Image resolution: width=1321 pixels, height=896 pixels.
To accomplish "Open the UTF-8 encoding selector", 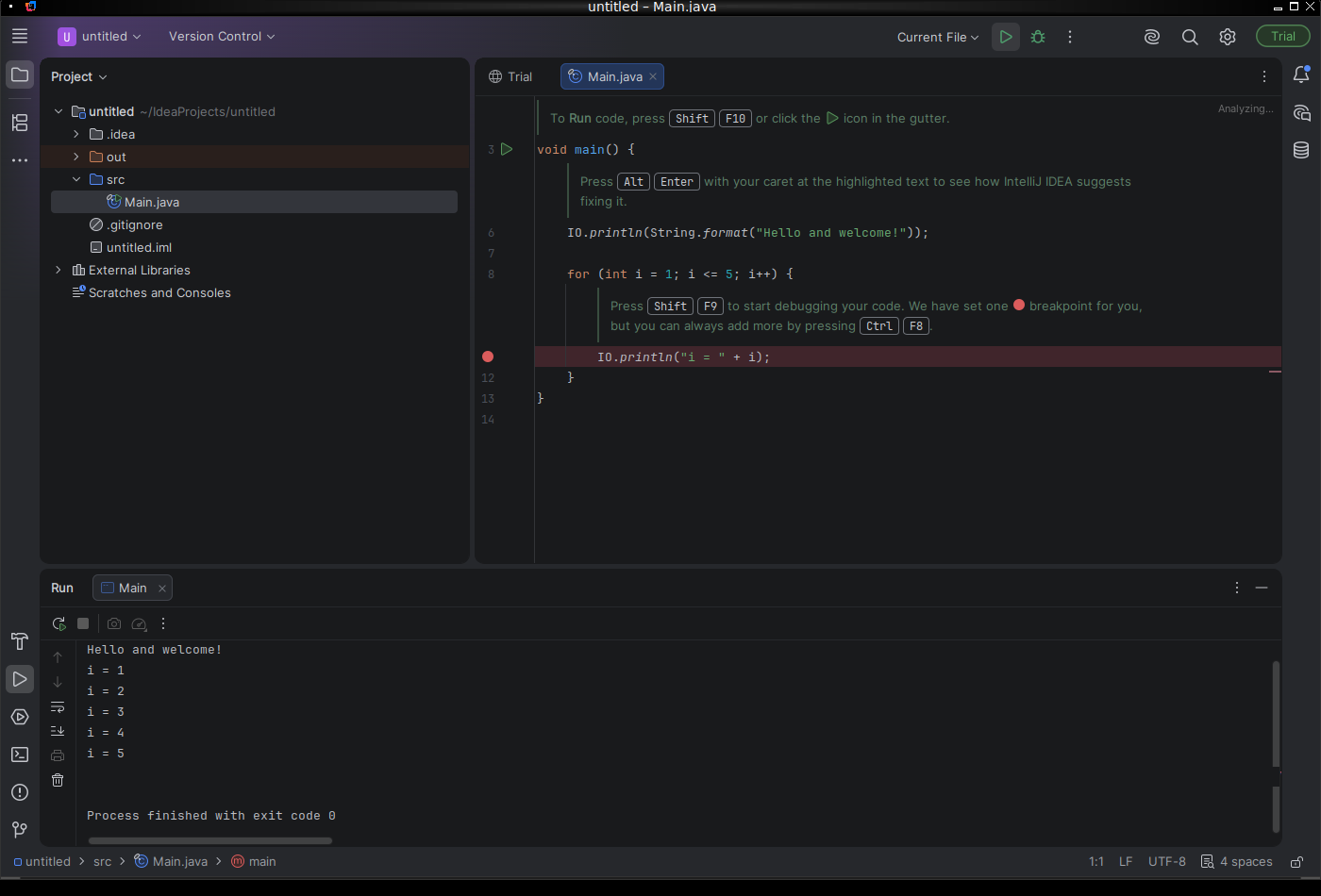I will coord(1167,861).
